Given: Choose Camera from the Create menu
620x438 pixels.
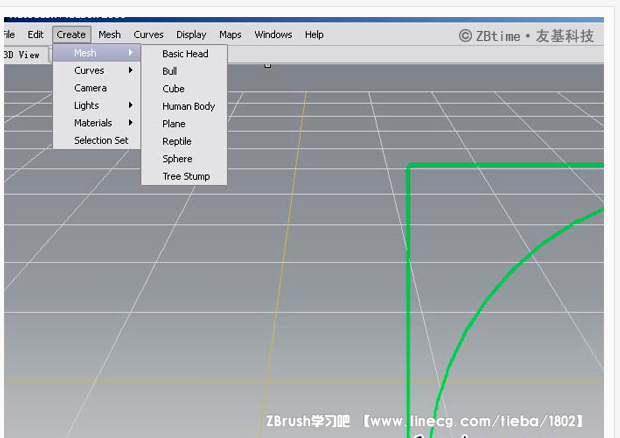Looking at the screenshot, I should (x=96, y=88).
